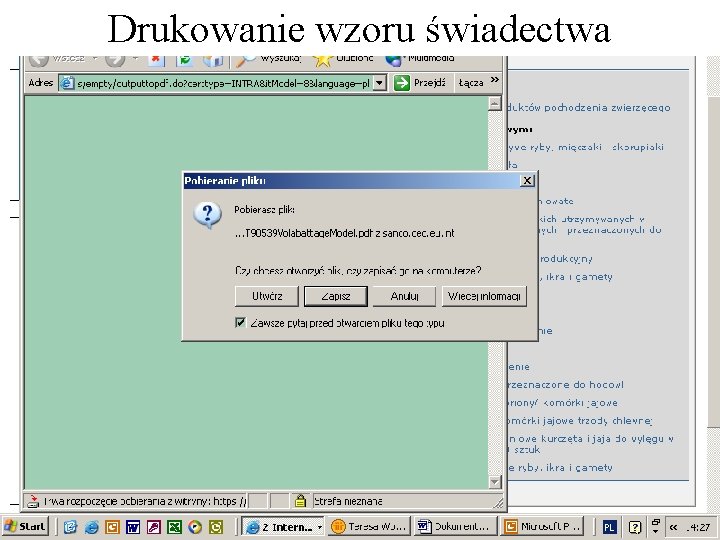Screen dimensions: 720x540
Task: Click the padlock icon in status bar
Action: 300,501
